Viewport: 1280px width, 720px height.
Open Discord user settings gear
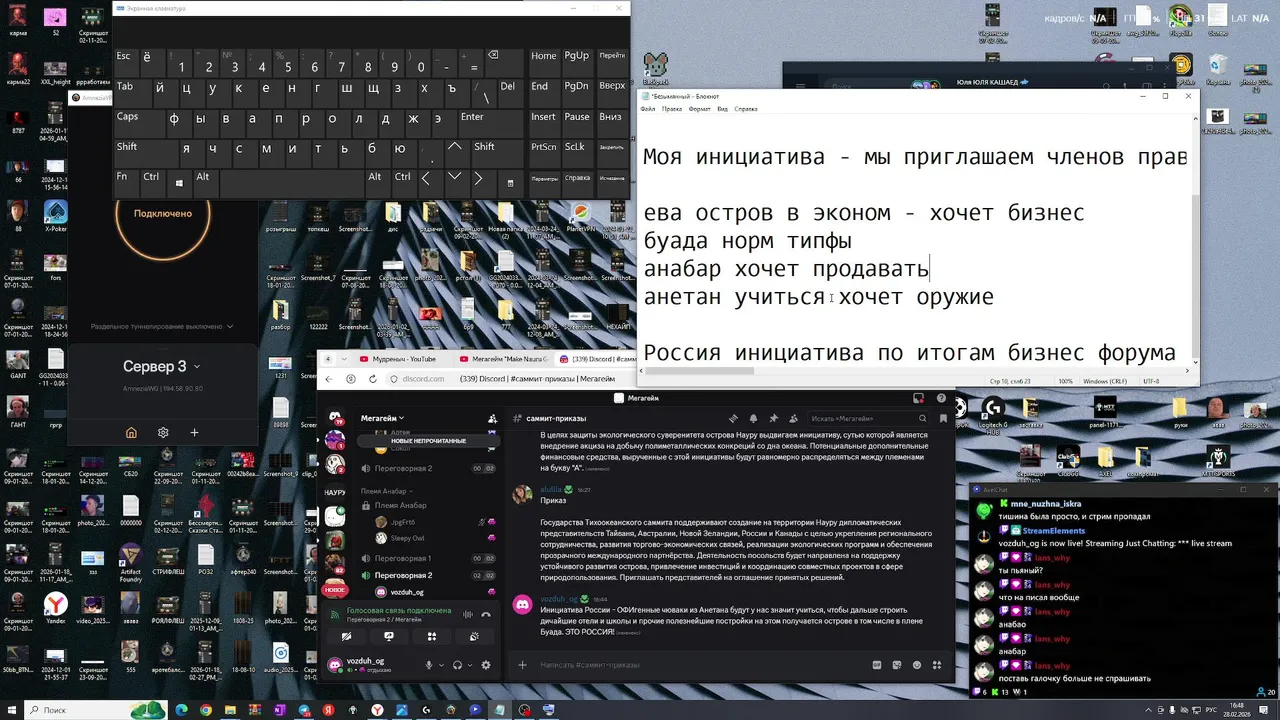tap(486, 665)
